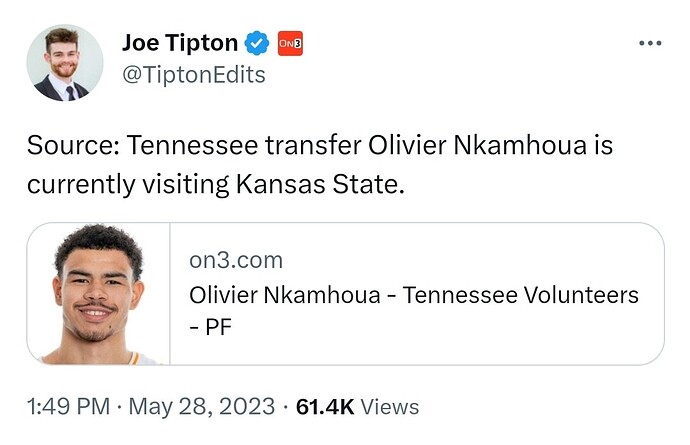Click the tweet line starting with 'Source: Tennessee transfer'
690x445 pixels.
click(320, 145)
